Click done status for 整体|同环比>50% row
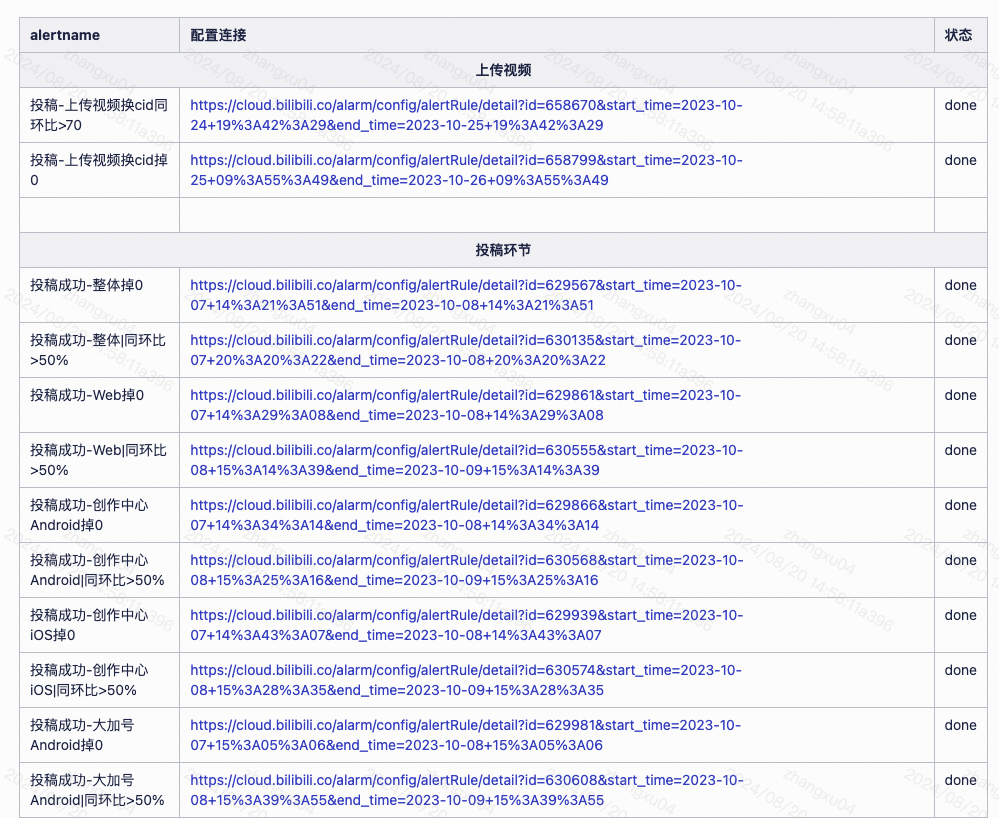Viewport: 999px width, 818px height. click(960, 340)
